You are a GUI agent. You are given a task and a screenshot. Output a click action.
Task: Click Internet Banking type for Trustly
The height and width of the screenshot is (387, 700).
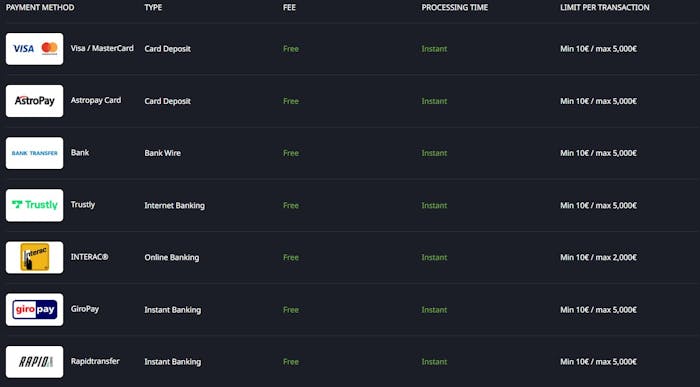tap(175, 205)
